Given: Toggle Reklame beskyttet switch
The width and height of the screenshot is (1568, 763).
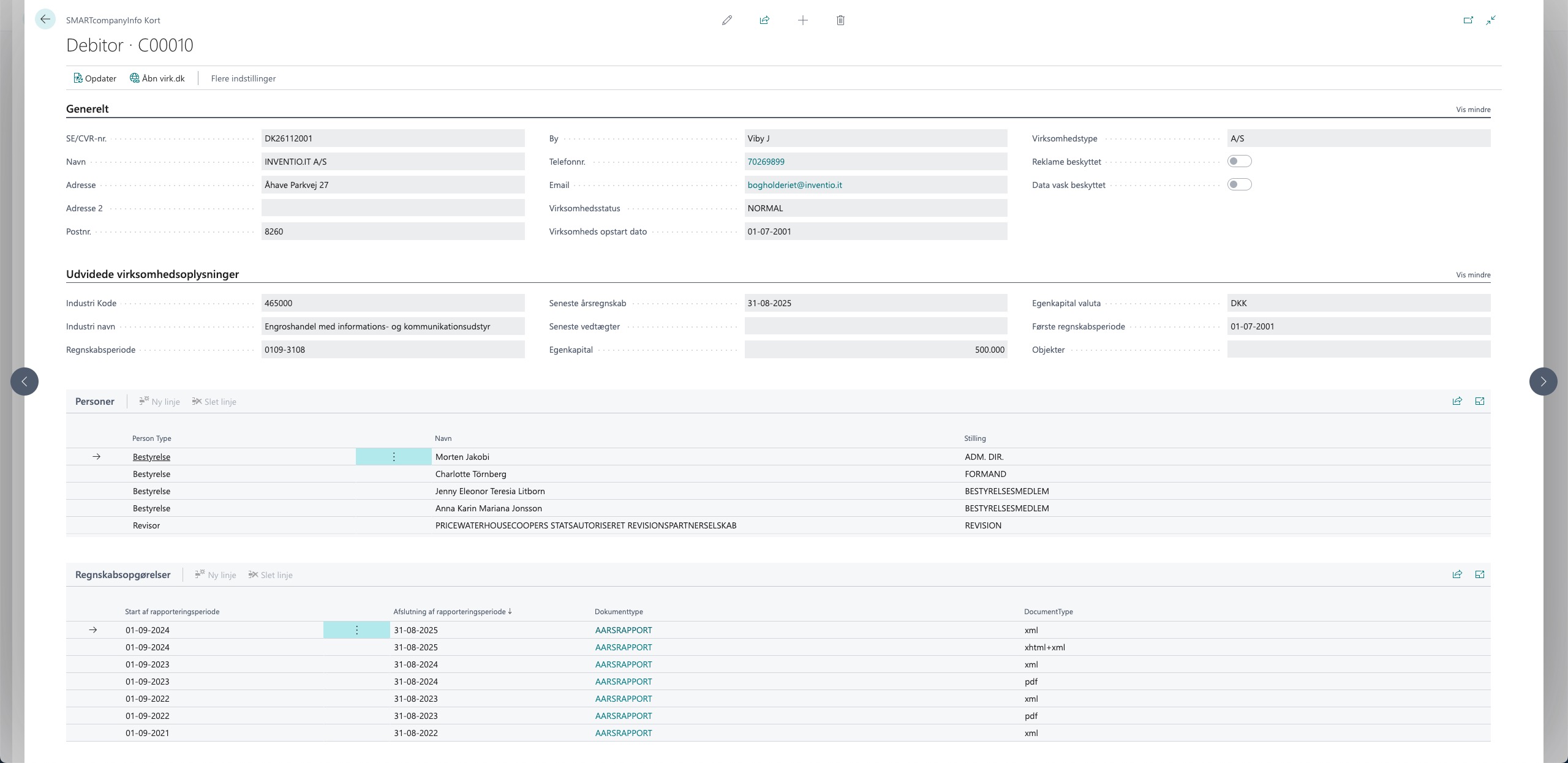Looking at the screenshot, I should coord(1239,162).
